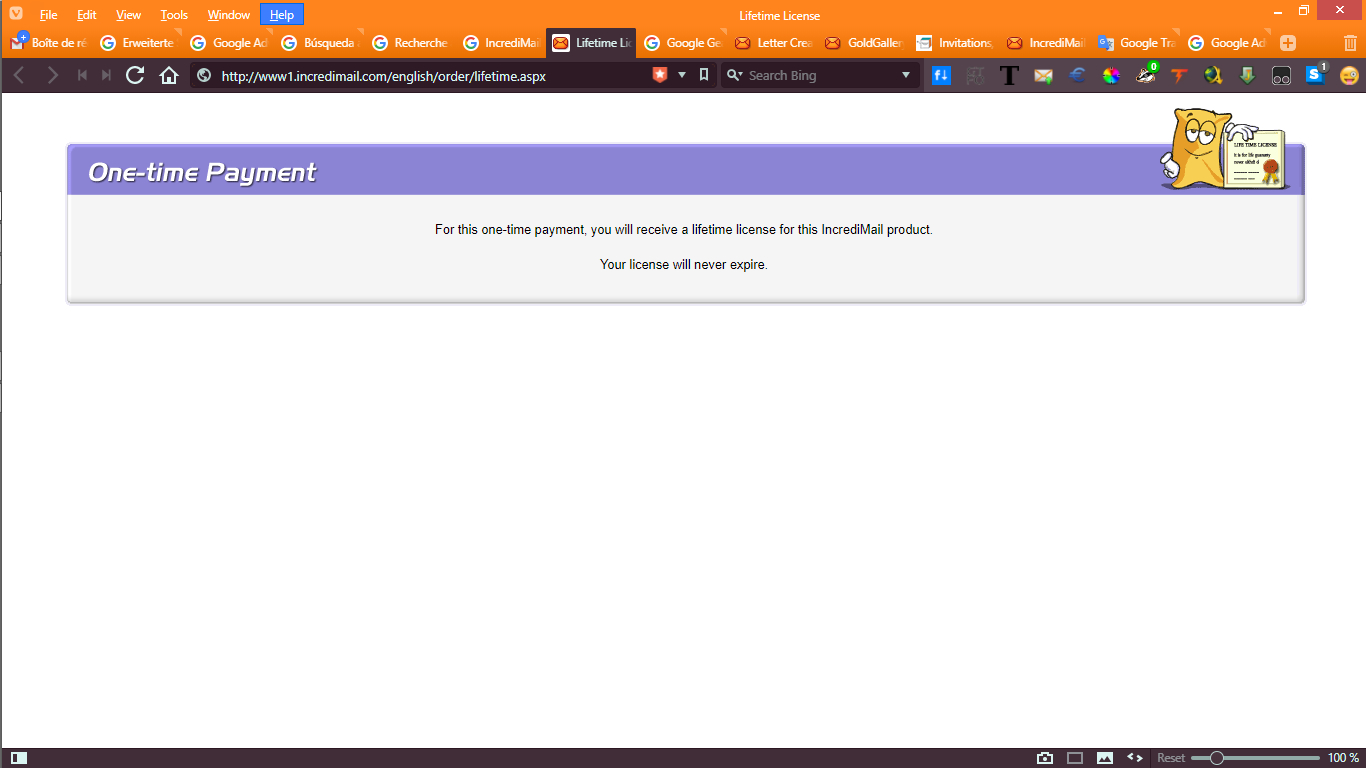
Task: Click the color wheel extension icon
Action: coord(1111,75)
